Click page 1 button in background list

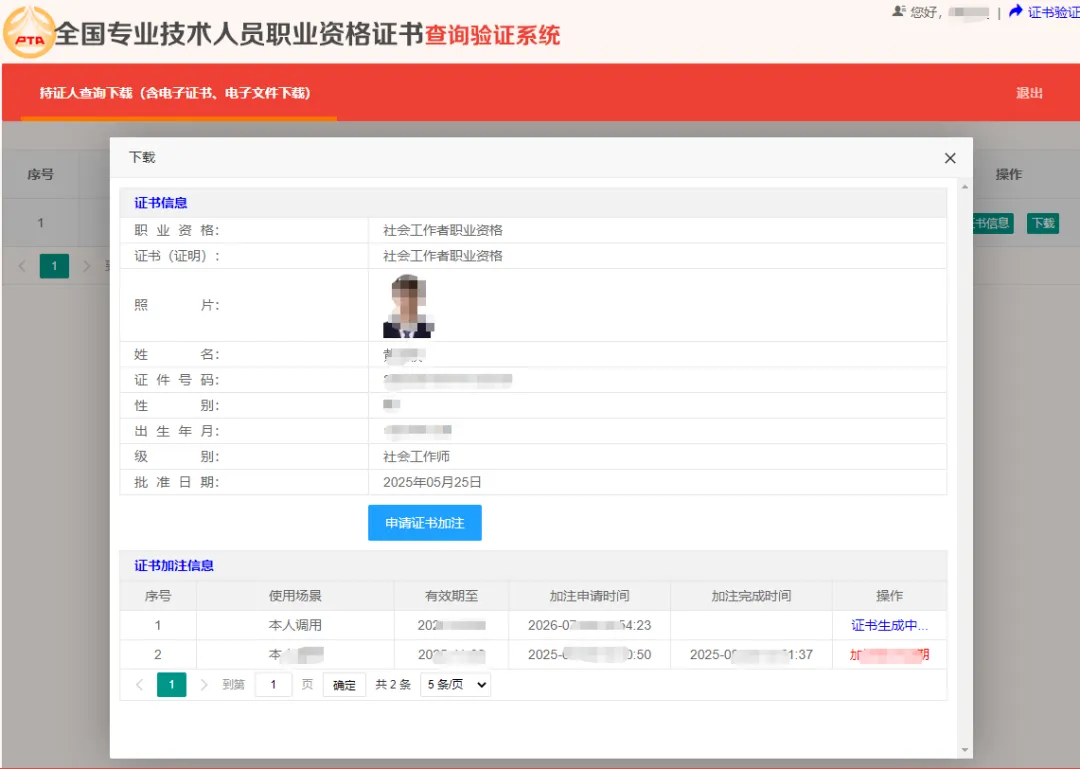pos(54,266)
